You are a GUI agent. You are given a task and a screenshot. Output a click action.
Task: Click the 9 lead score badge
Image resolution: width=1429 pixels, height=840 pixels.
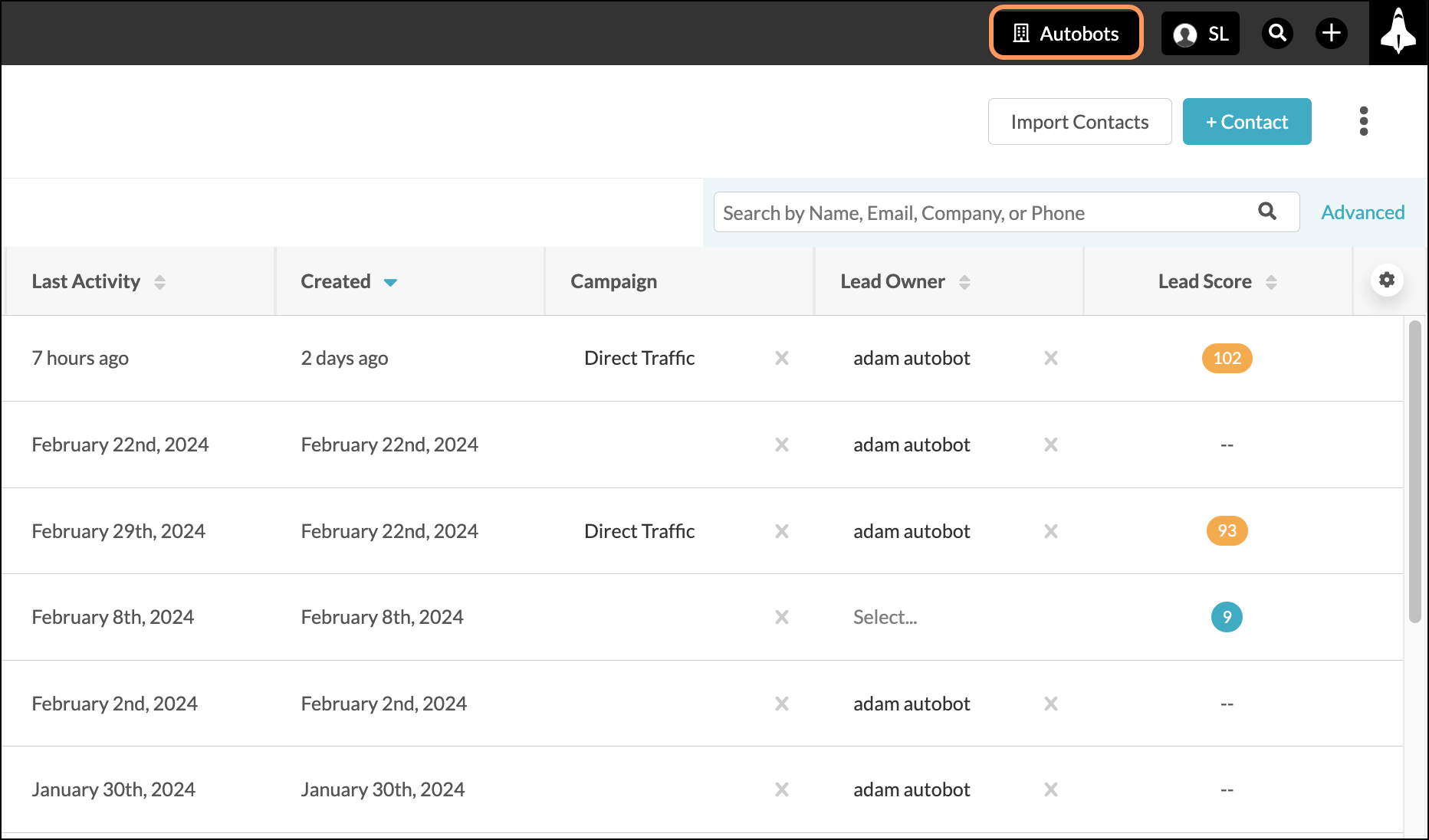pos(1227,617)
